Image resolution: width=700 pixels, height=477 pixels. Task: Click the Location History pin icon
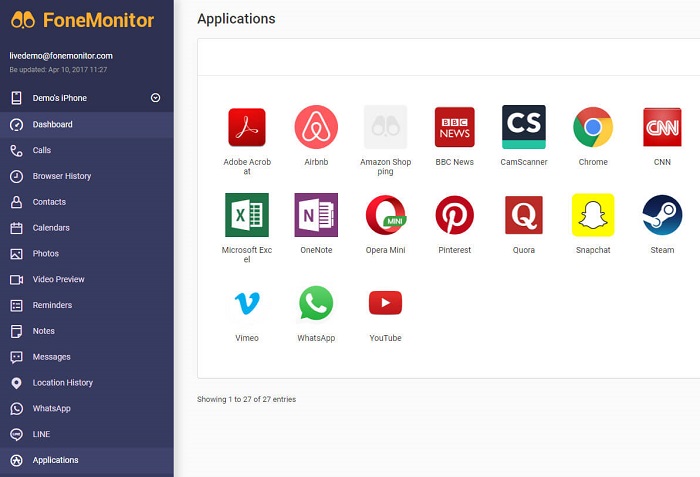pos(17,383)
